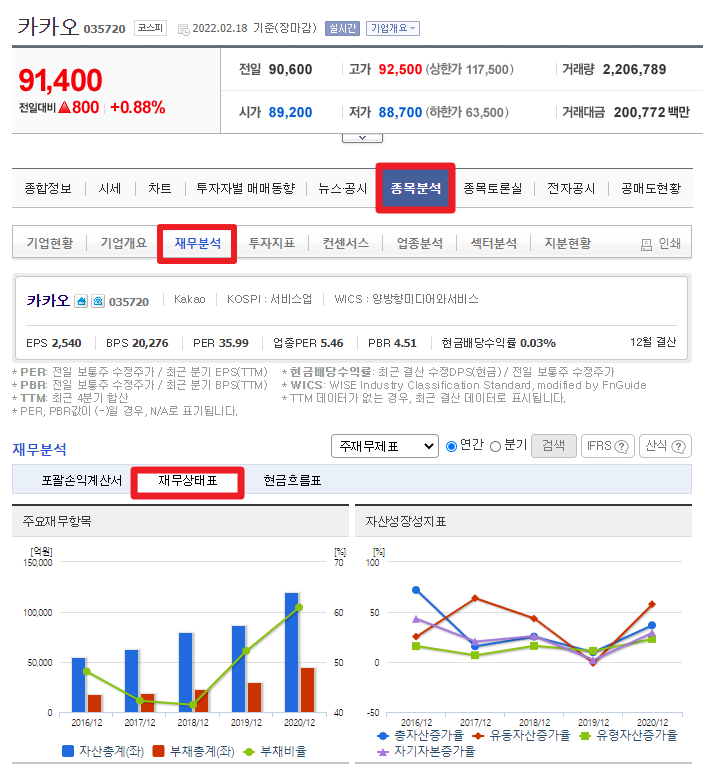Click the 2019/12 debt ratio data point
The image size is (703, 772).
pos(246,651)
